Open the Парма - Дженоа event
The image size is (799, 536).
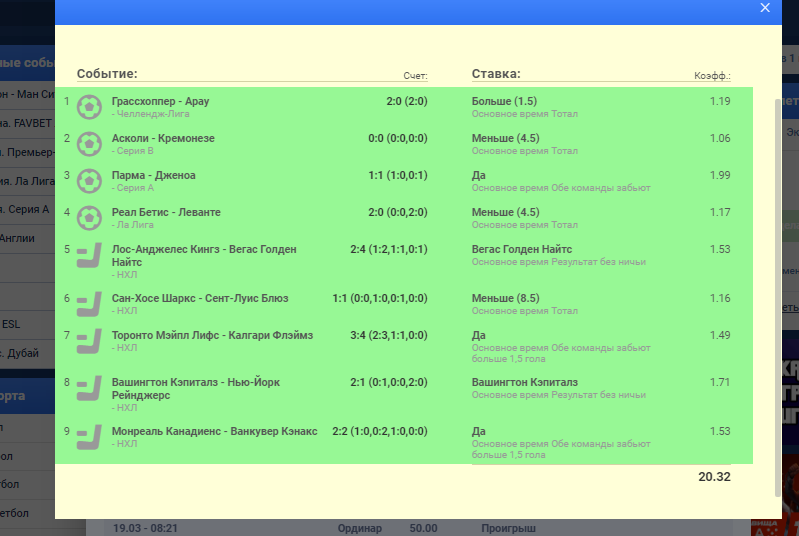click(x=154, y=175)
